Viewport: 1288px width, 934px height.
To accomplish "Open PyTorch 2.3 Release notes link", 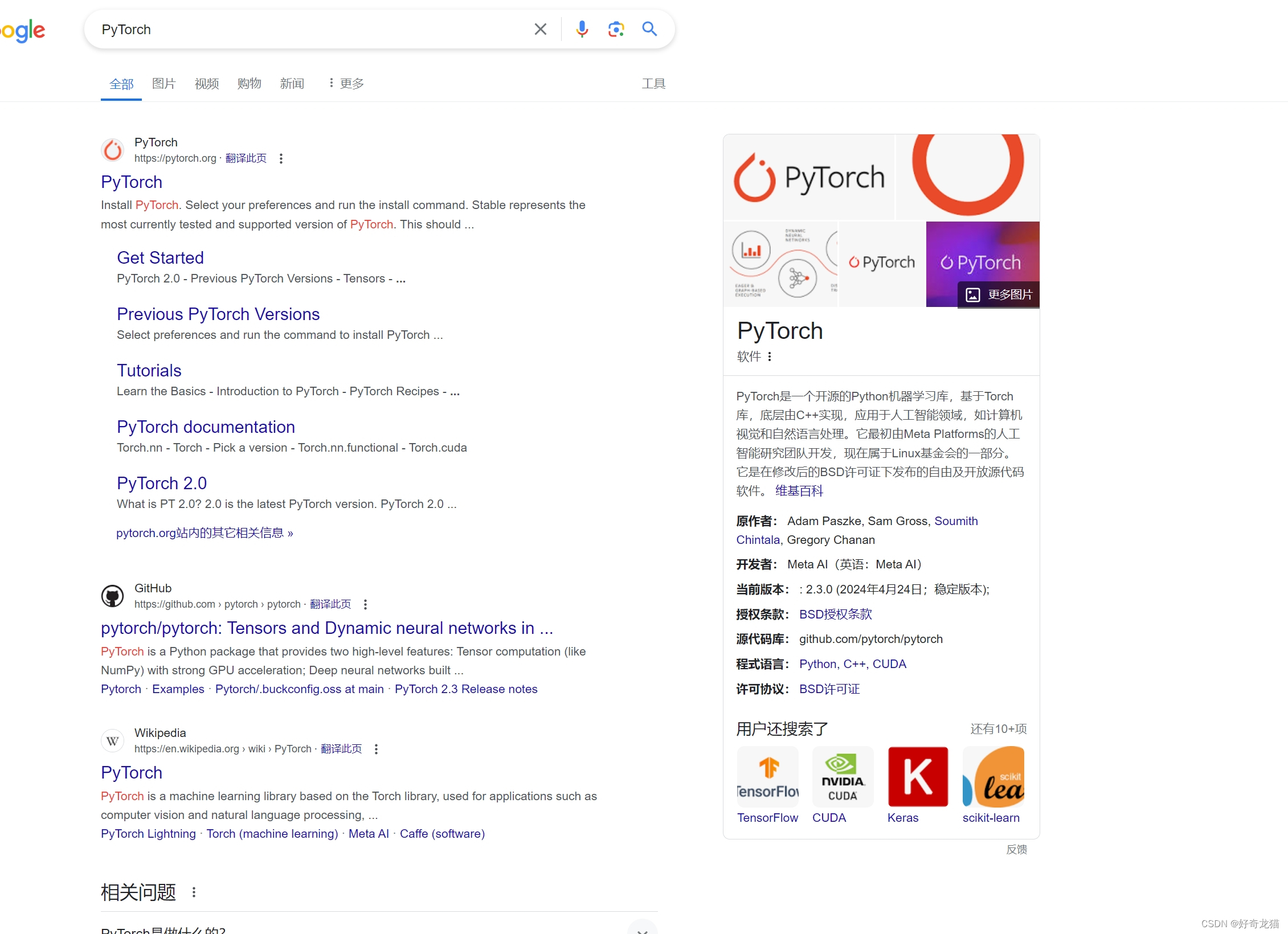I will (x=466, y=689).
